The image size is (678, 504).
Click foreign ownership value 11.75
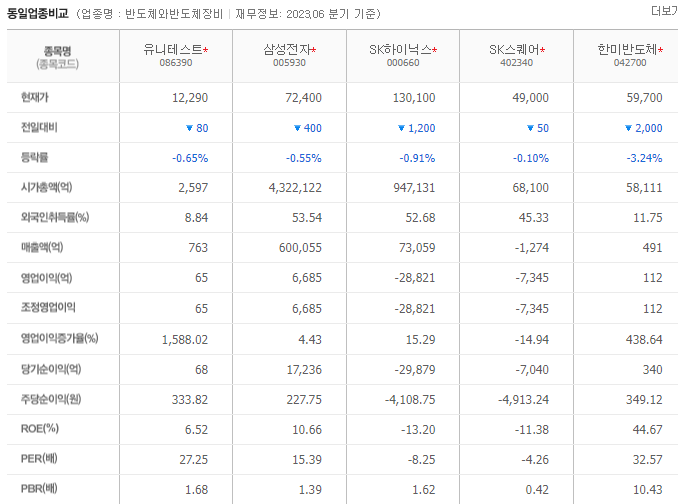[x=647, y=217]
